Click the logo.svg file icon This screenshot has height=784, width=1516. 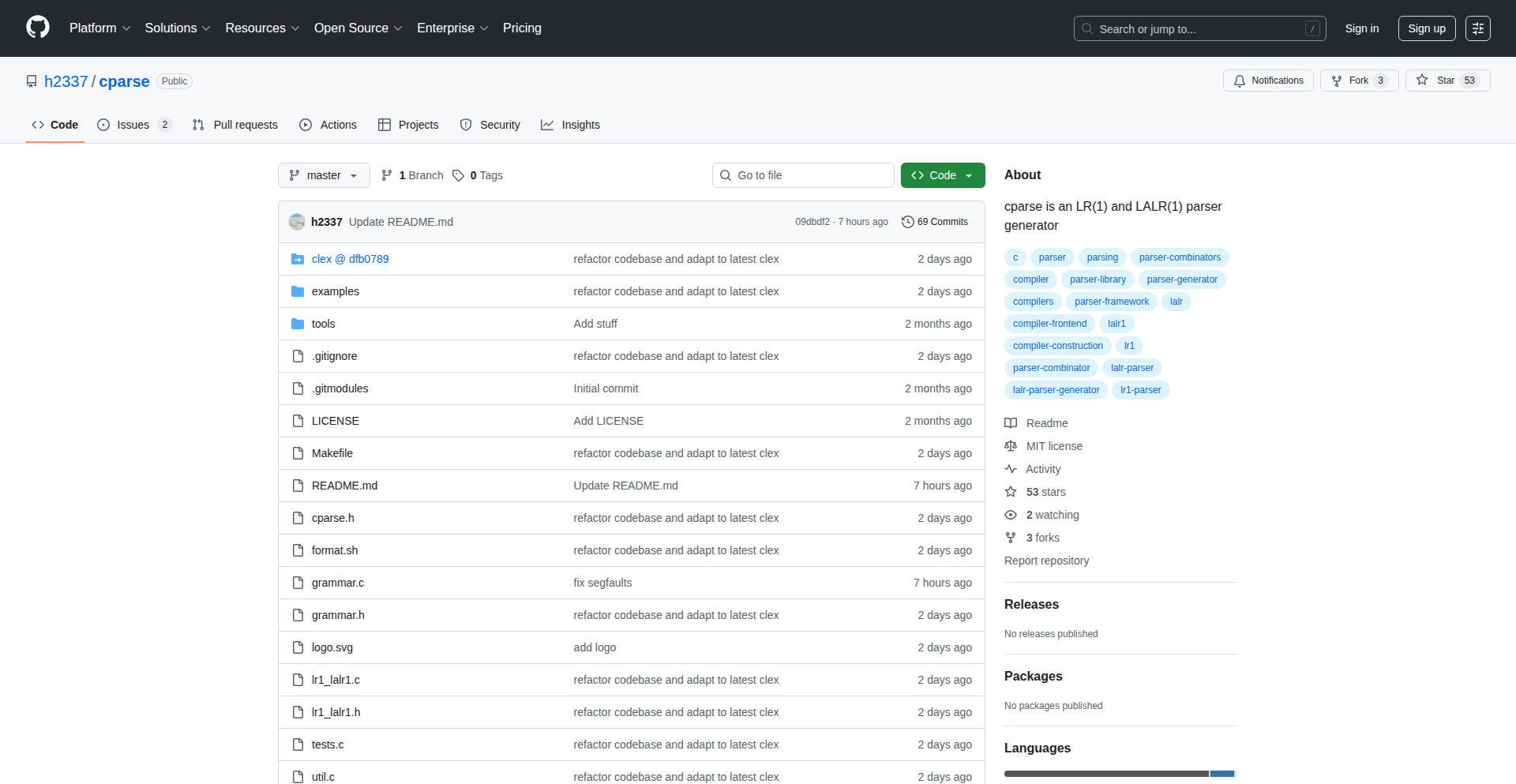click(x=298, y=647)
